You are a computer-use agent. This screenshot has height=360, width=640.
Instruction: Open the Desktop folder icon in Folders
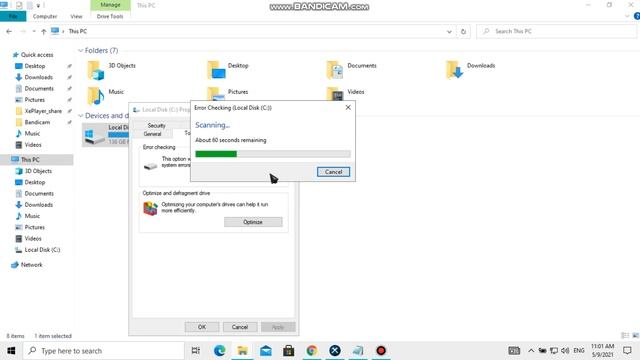pyautogui.click(x=216, y=70)
